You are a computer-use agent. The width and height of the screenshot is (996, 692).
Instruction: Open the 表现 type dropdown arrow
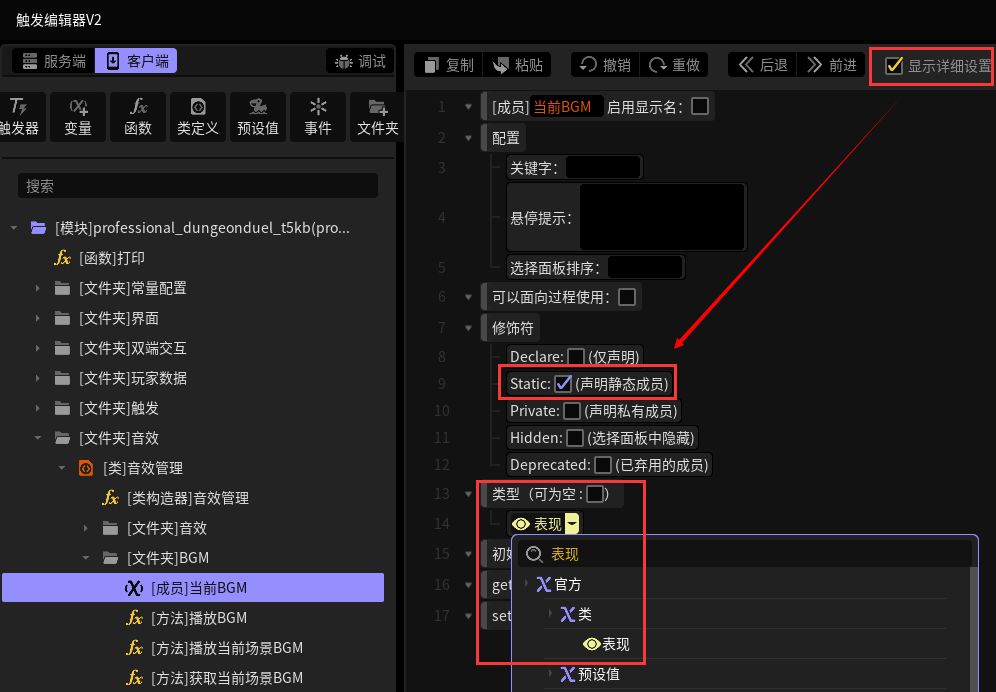[x=572, y=524]
